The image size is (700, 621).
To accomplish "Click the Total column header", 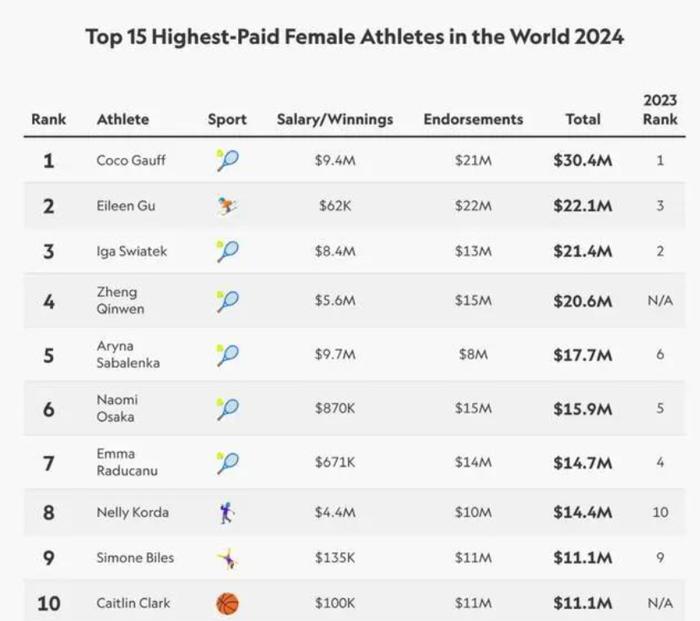I will (583, 119).
